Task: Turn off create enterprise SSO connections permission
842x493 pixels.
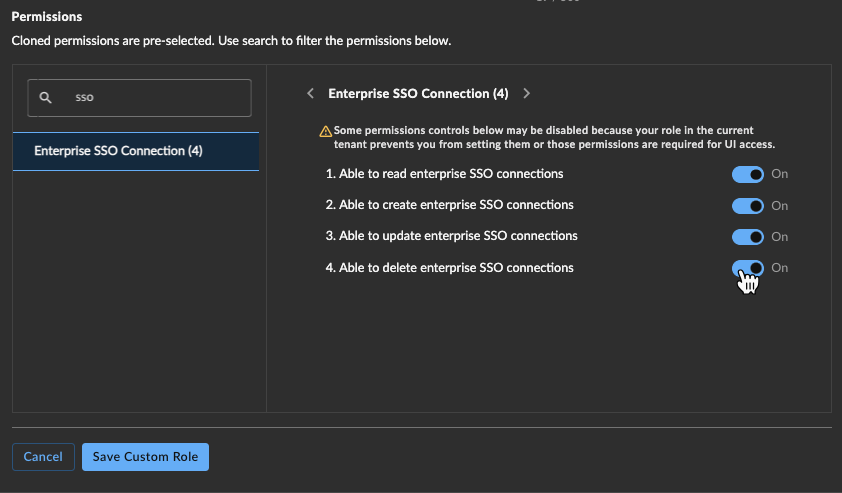Action: [747, 206]
